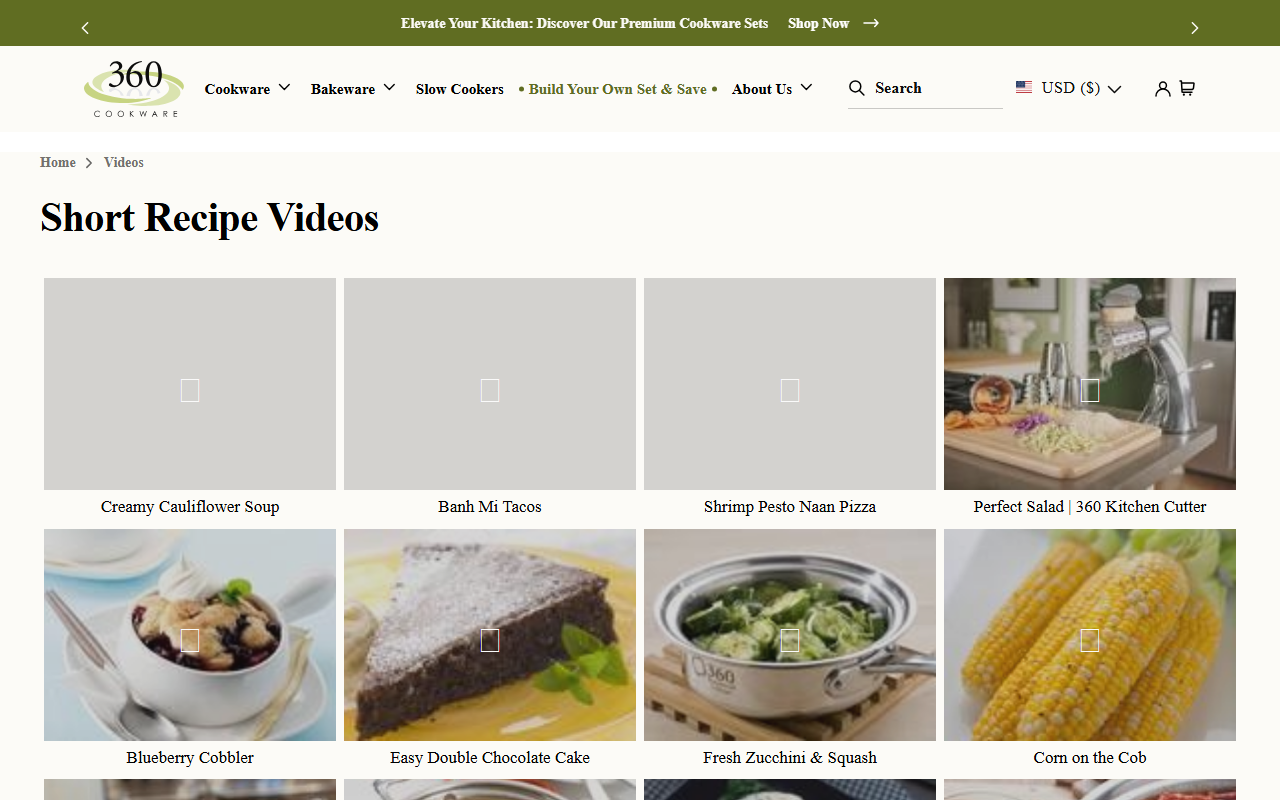
Task: Open the USD ($) currency dropdown
Action: [1068, 88]
